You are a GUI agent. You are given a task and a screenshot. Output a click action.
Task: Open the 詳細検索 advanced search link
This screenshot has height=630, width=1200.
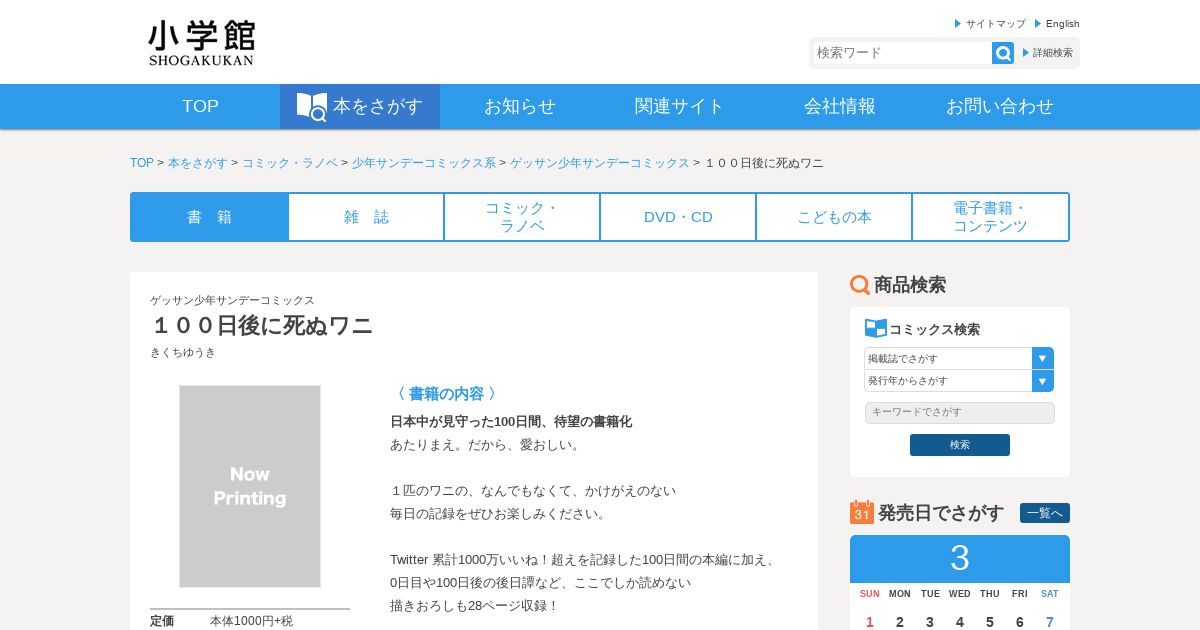tap(1053, 53)
